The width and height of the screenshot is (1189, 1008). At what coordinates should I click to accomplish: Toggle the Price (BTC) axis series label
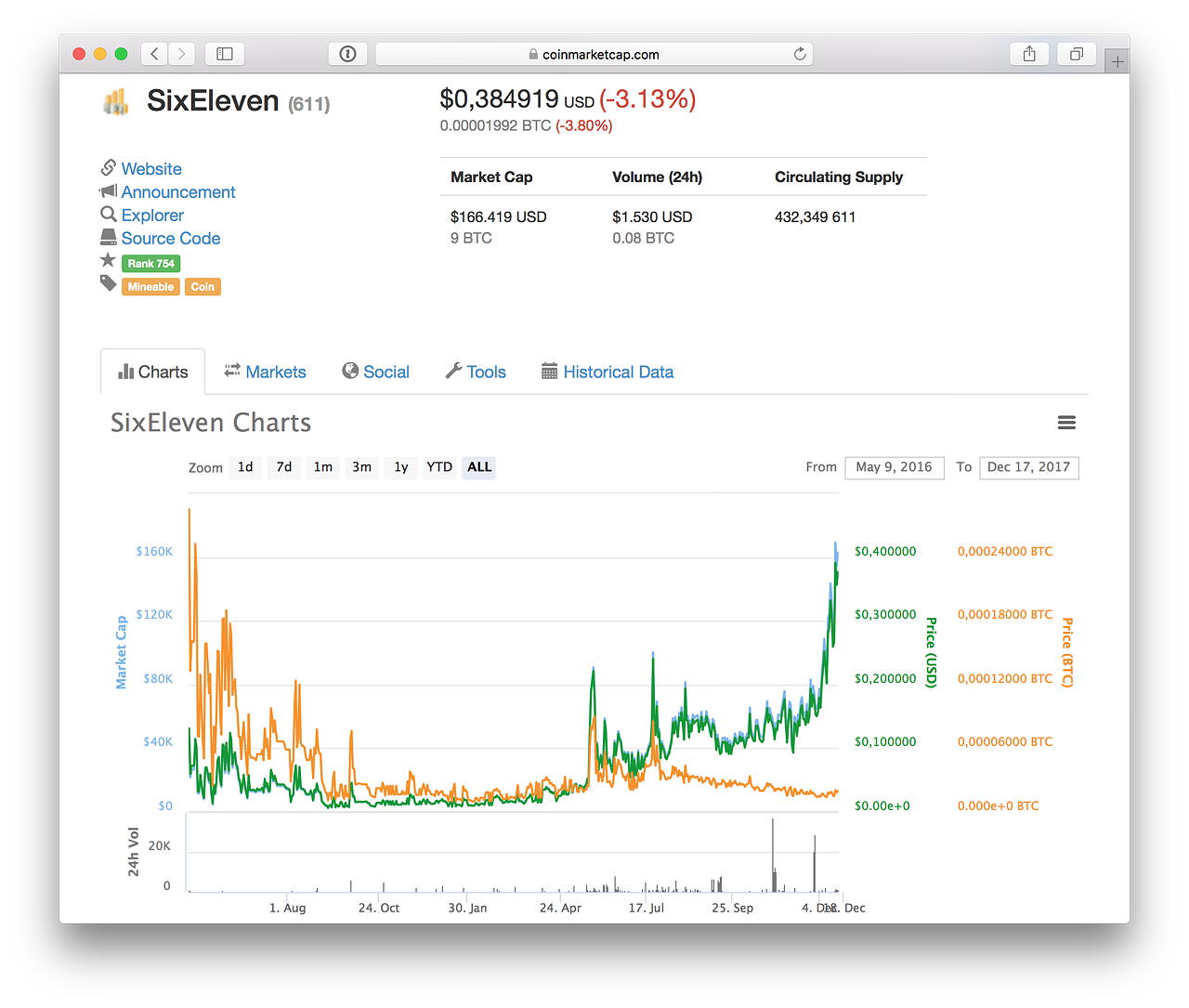[x=1067, y=652]
